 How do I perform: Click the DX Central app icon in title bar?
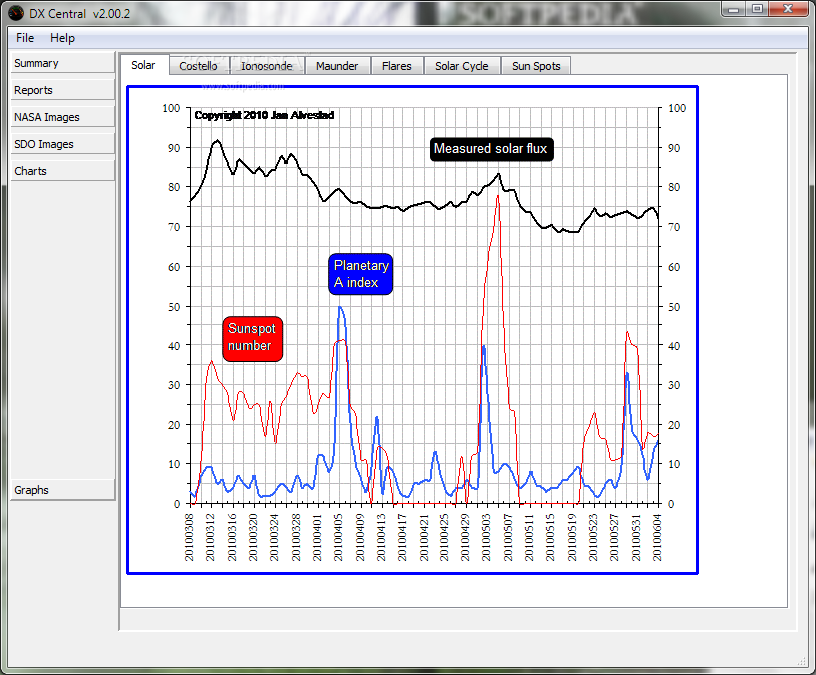click(x=16, y=13)
